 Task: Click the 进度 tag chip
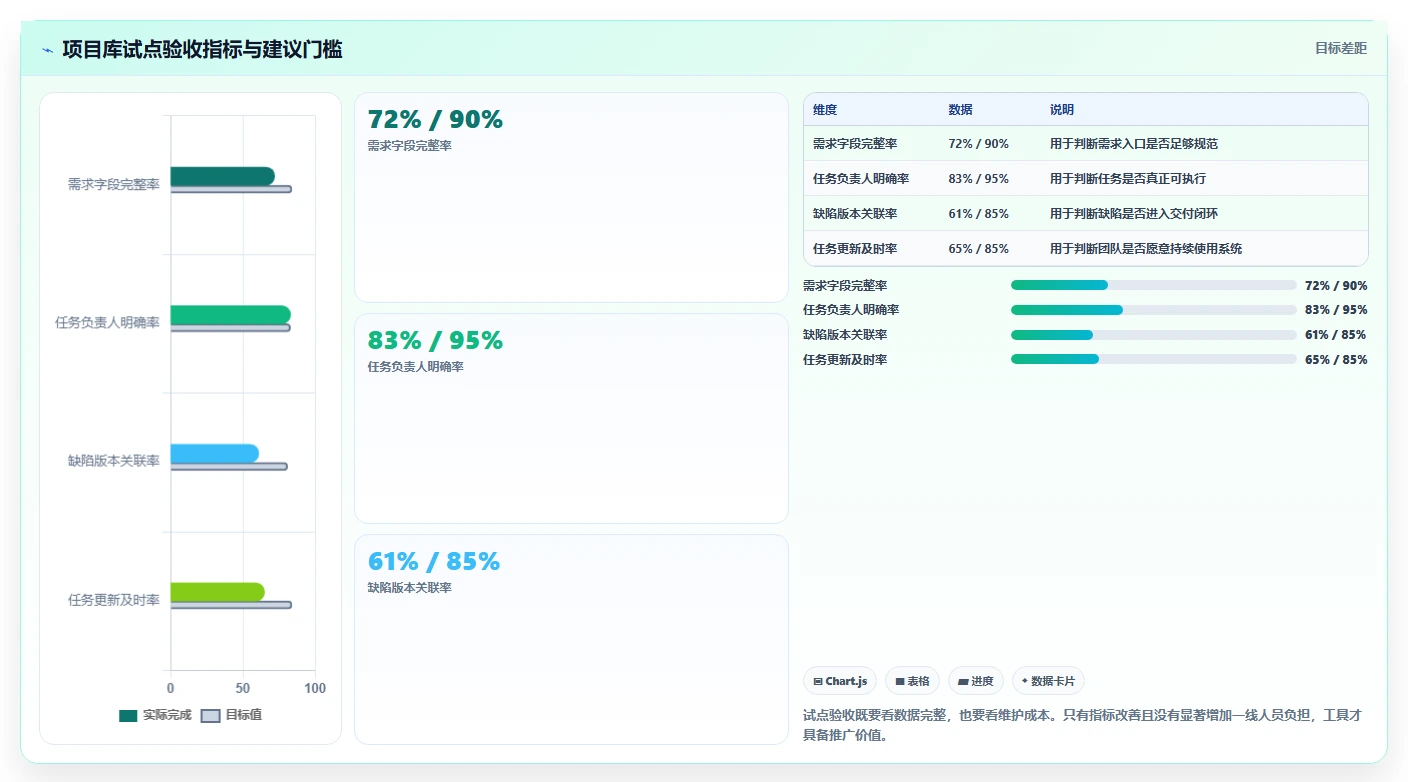976,681
